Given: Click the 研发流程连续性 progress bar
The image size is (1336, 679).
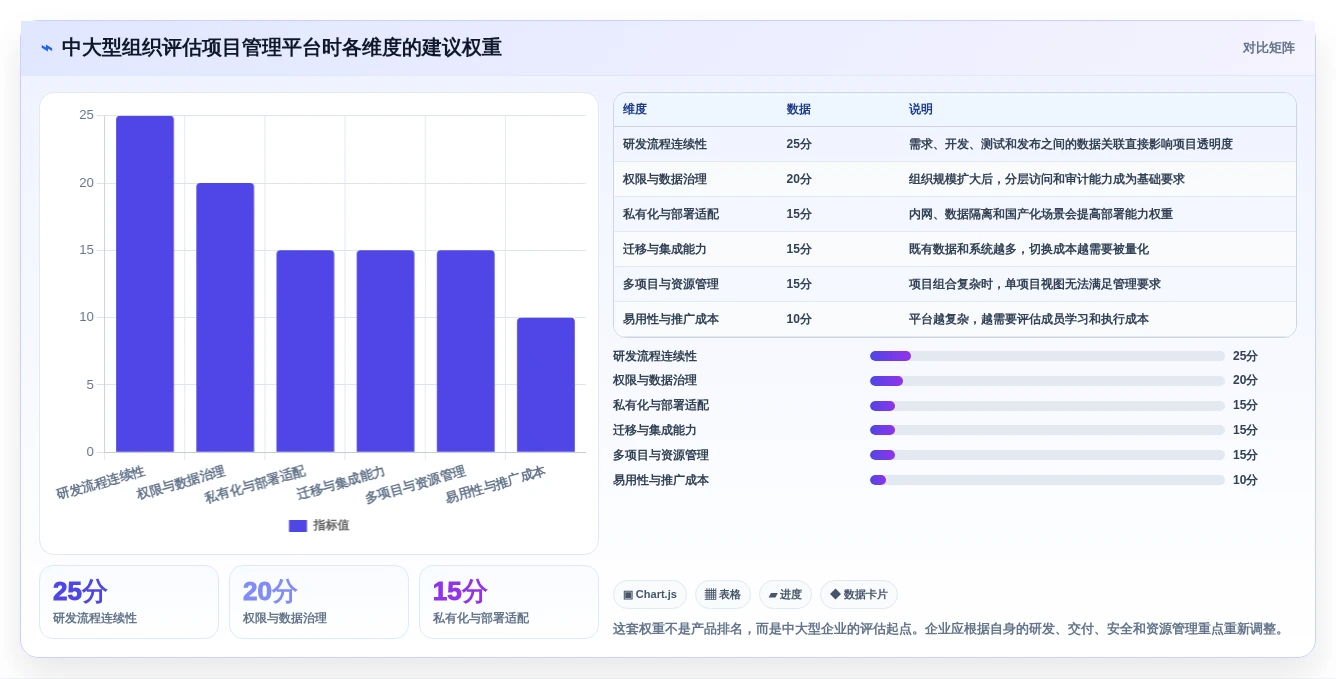Looking at the screenshot, I should (1047, 356).
